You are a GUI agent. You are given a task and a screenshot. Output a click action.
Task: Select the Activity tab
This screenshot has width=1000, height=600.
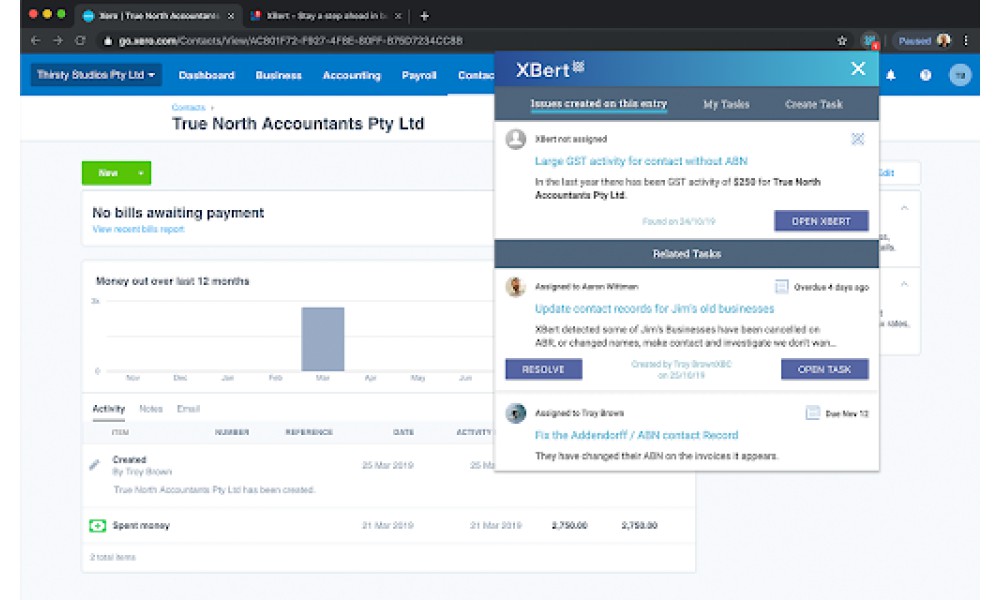pyautogui.click(x=108, y=409)
